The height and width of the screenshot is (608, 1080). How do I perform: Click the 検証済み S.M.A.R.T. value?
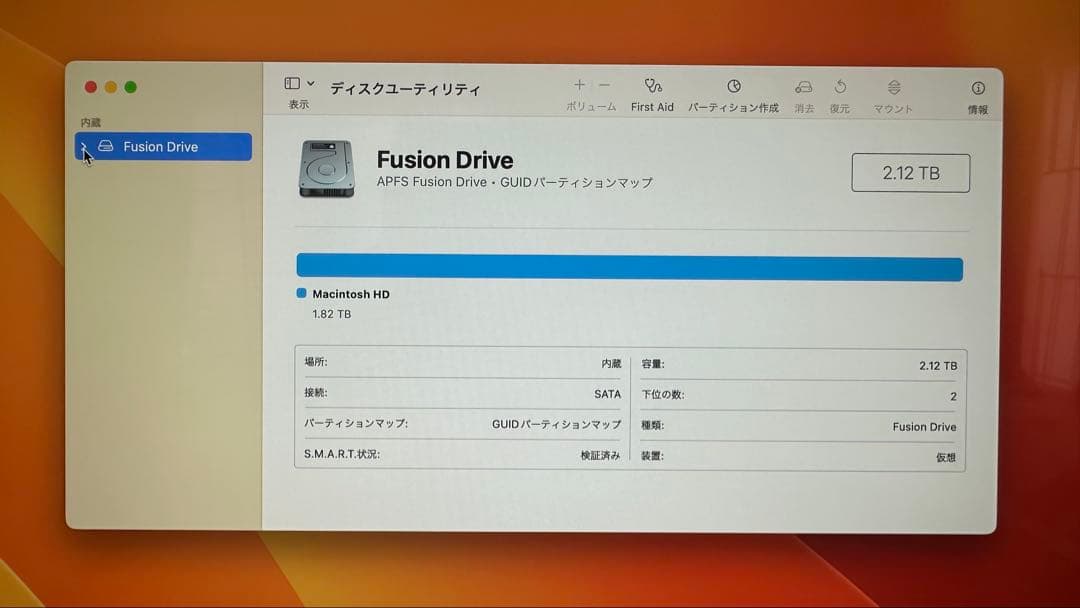[x=600, y=455]
